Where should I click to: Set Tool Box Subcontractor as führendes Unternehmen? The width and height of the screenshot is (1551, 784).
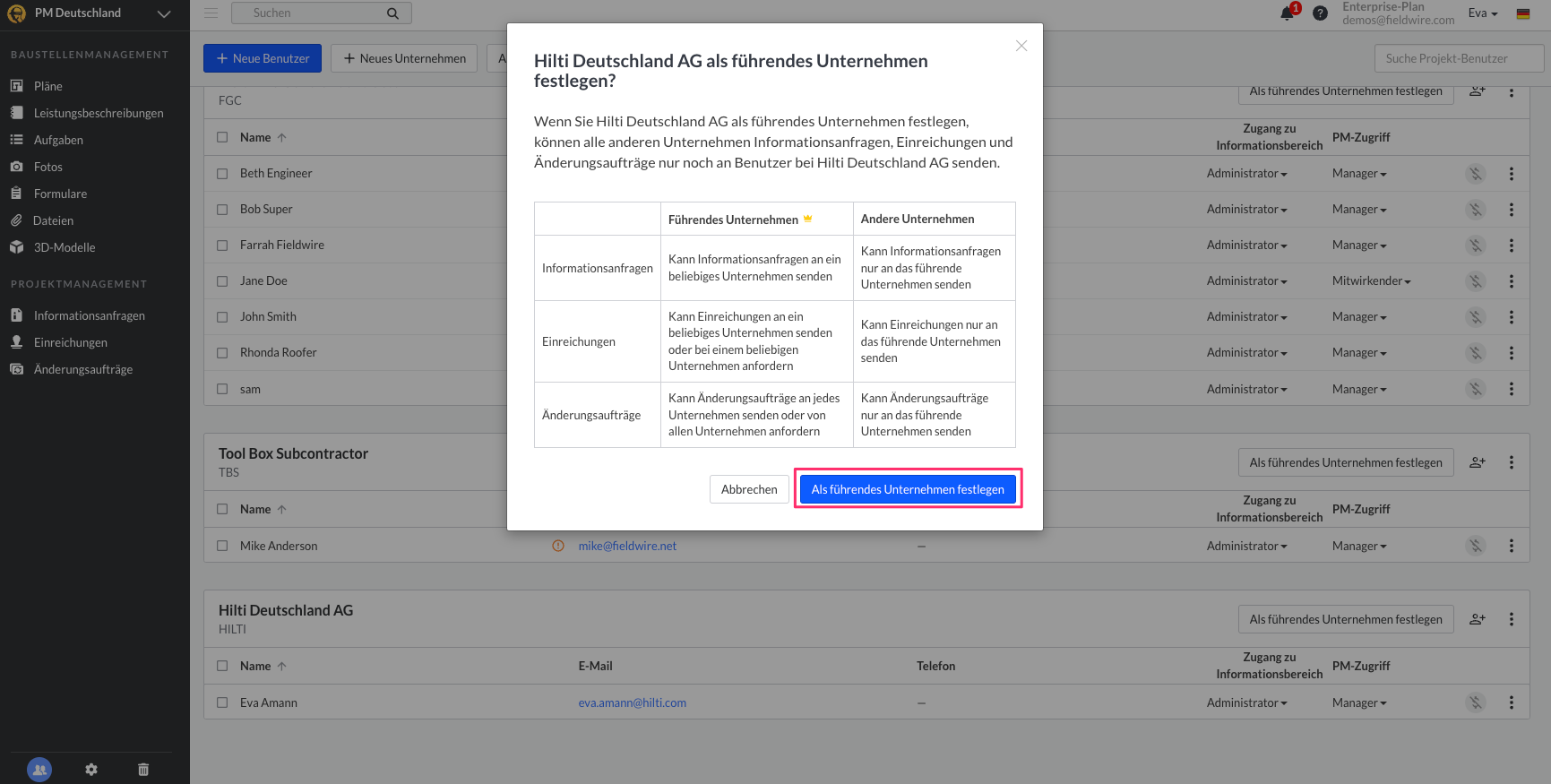coord(1346,462)
